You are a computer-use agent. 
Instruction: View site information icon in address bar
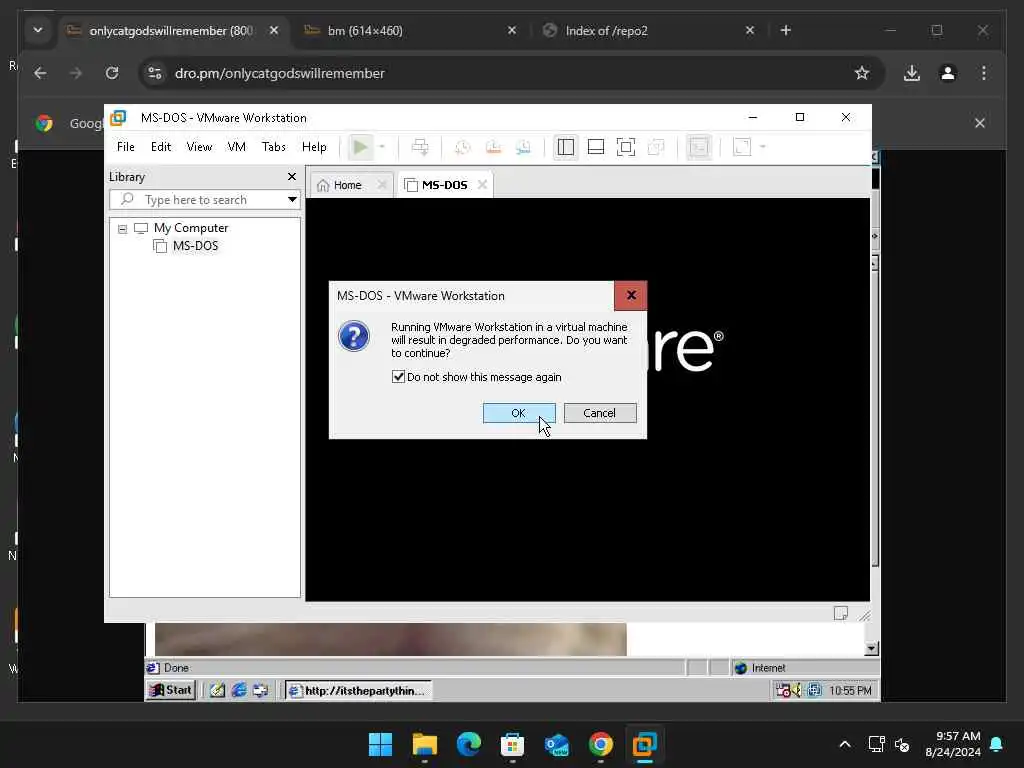click(x=155, y=73)
